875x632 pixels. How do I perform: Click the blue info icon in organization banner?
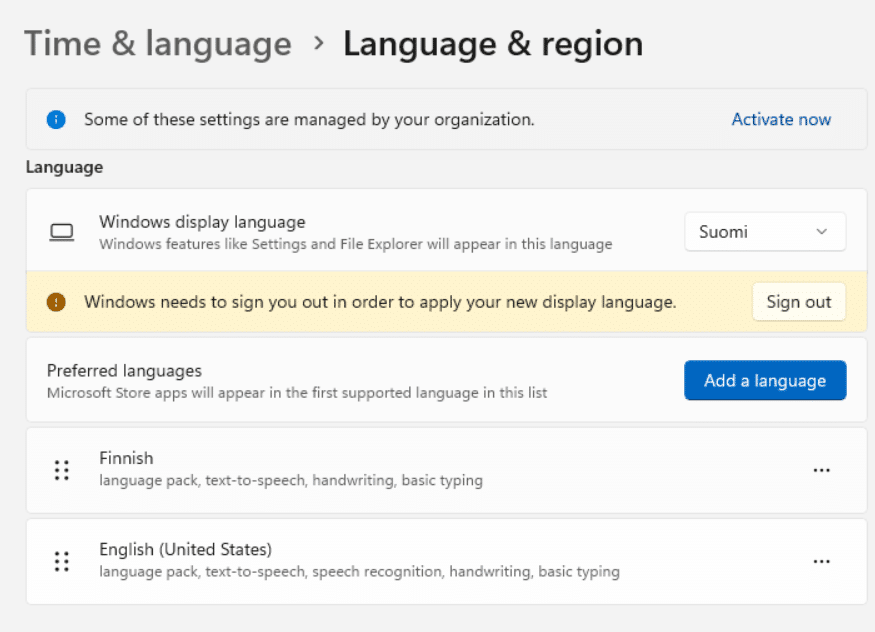[56, 119]
